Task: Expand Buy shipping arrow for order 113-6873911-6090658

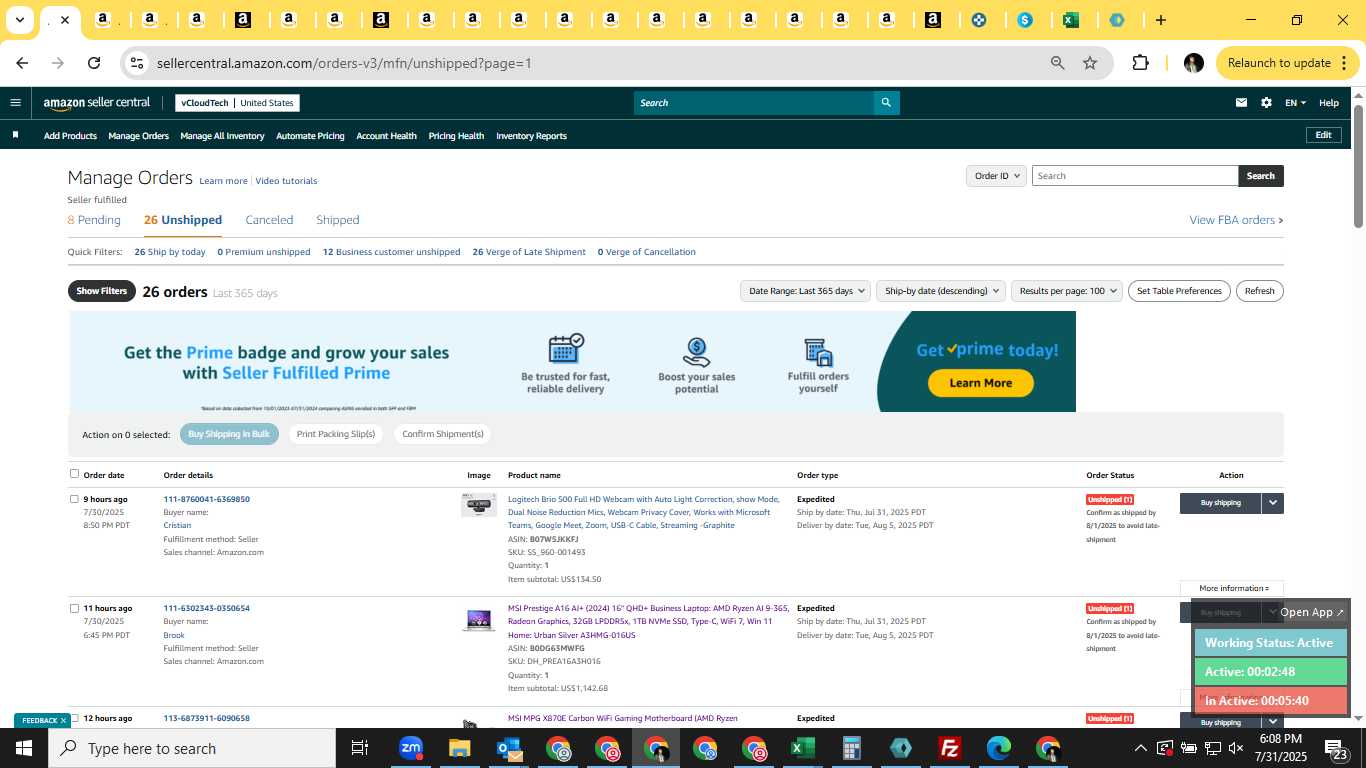Action: [1272, 721]
